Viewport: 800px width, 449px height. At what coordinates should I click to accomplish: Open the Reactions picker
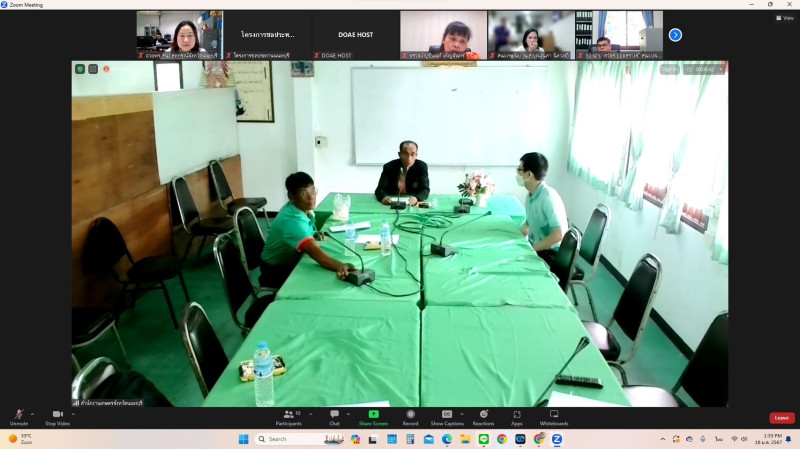click(x=483, y=415)
